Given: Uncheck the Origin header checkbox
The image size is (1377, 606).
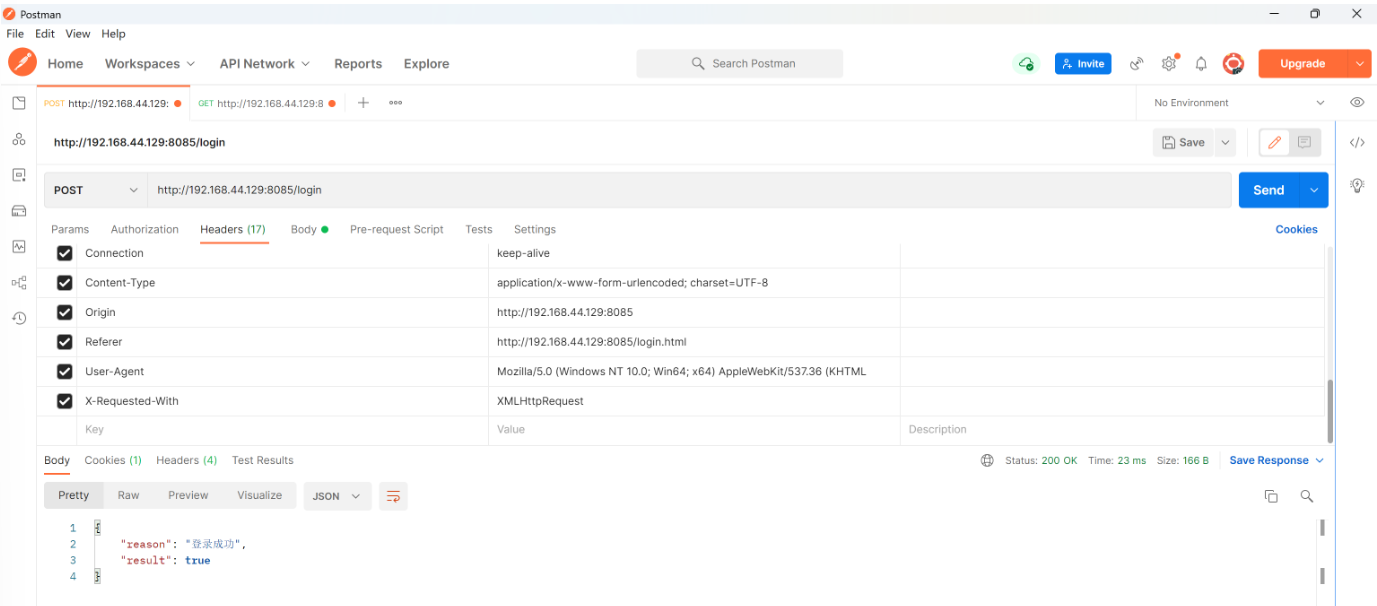Looking at the screenshot, I should (65, 312).
